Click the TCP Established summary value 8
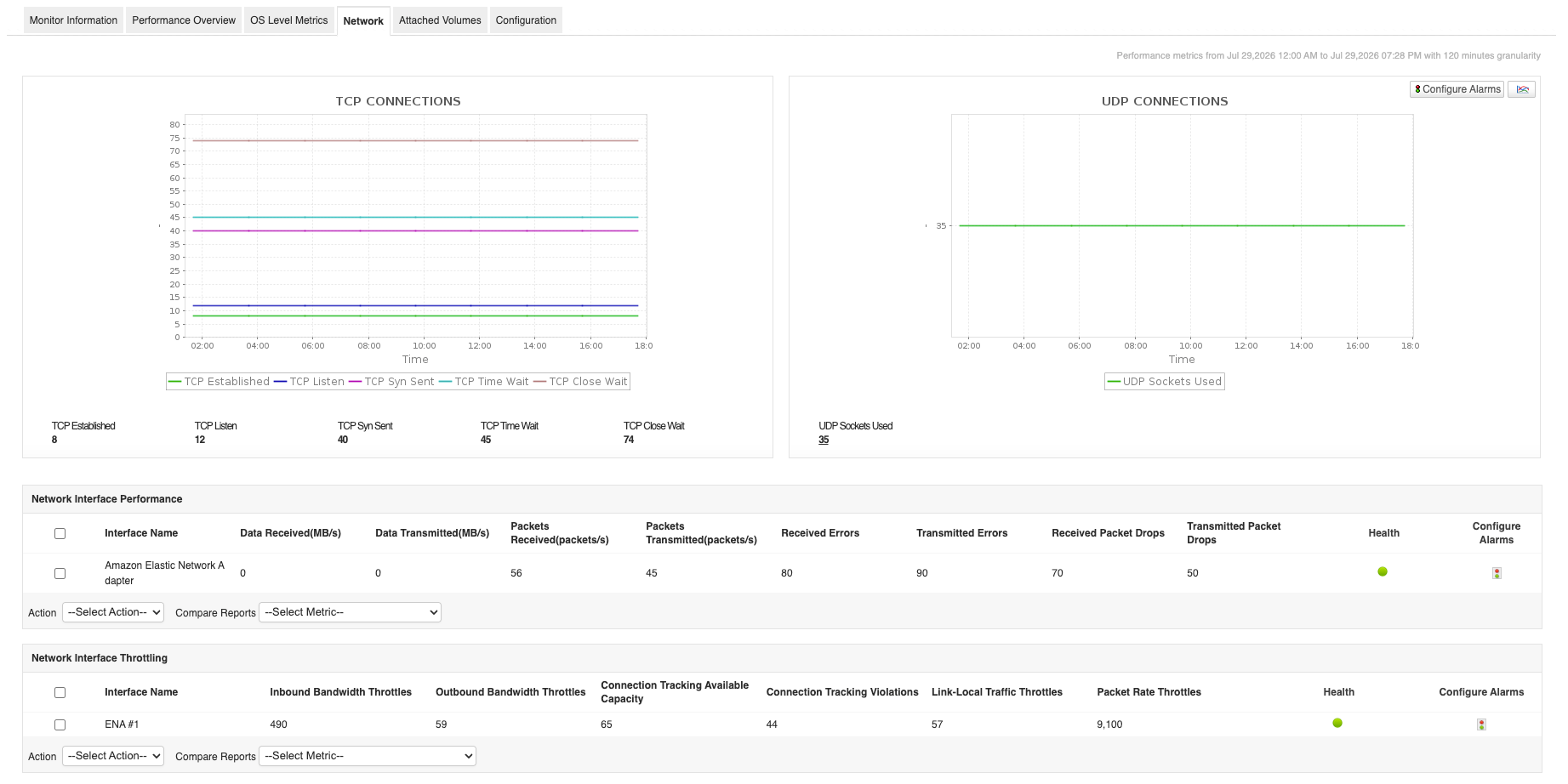This screenshot has width=1568, height=784. (54, 440)
